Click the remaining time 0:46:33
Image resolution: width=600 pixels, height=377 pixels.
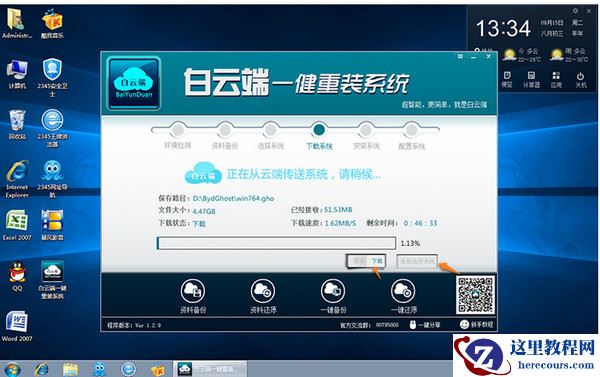click(420, 223)
